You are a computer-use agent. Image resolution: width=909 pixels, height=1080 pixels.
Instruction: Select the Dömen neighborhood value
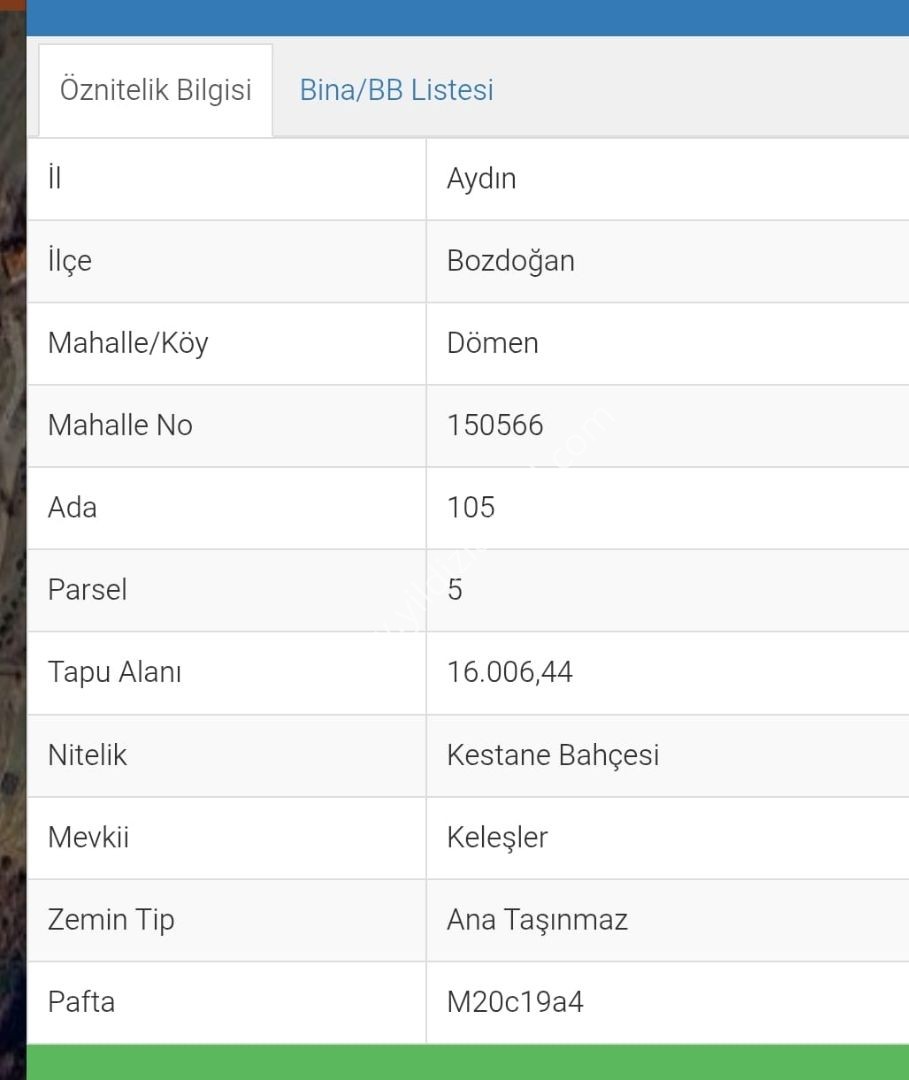coord(492,343)
